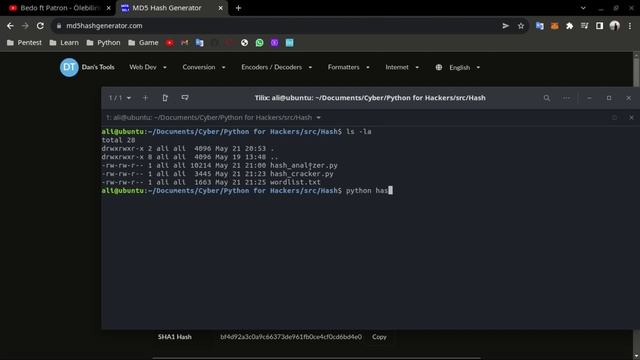The height and width of the screenshot is (360, 640).
Task: Open the Pentest bookmarks folder
Action: [x=24, y=42]
